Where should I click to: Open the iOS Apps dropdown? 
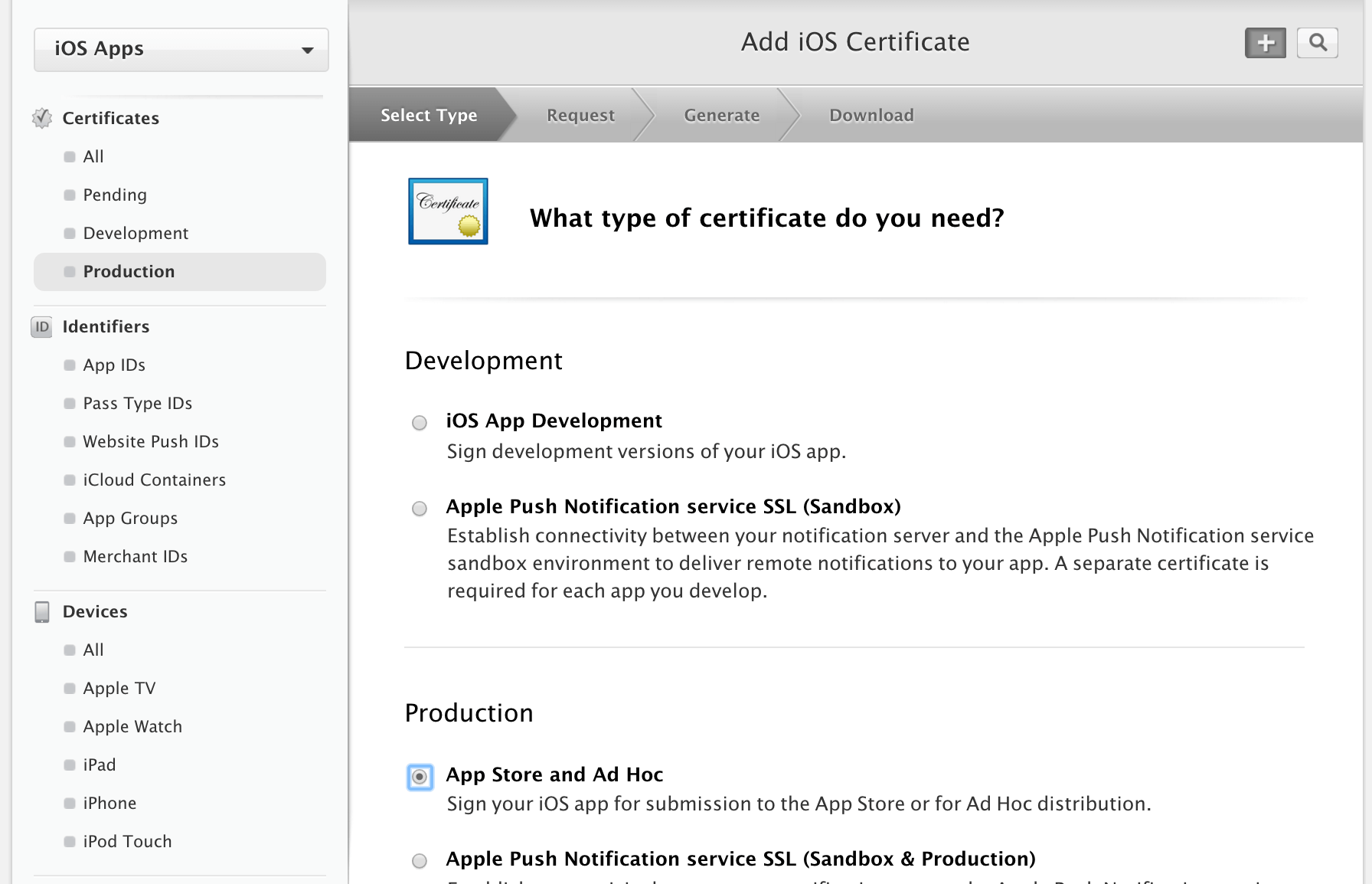coord(181,50)
